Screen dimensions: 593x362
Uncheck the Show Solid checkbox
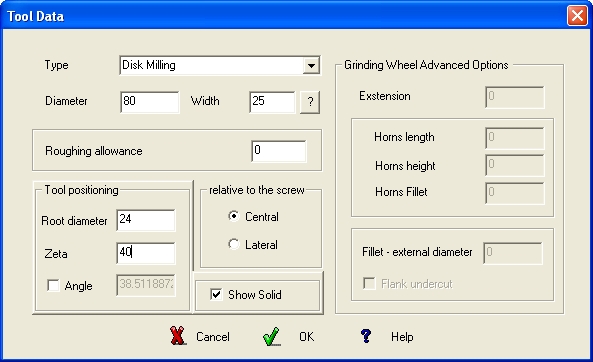click(x=216, y=294)
